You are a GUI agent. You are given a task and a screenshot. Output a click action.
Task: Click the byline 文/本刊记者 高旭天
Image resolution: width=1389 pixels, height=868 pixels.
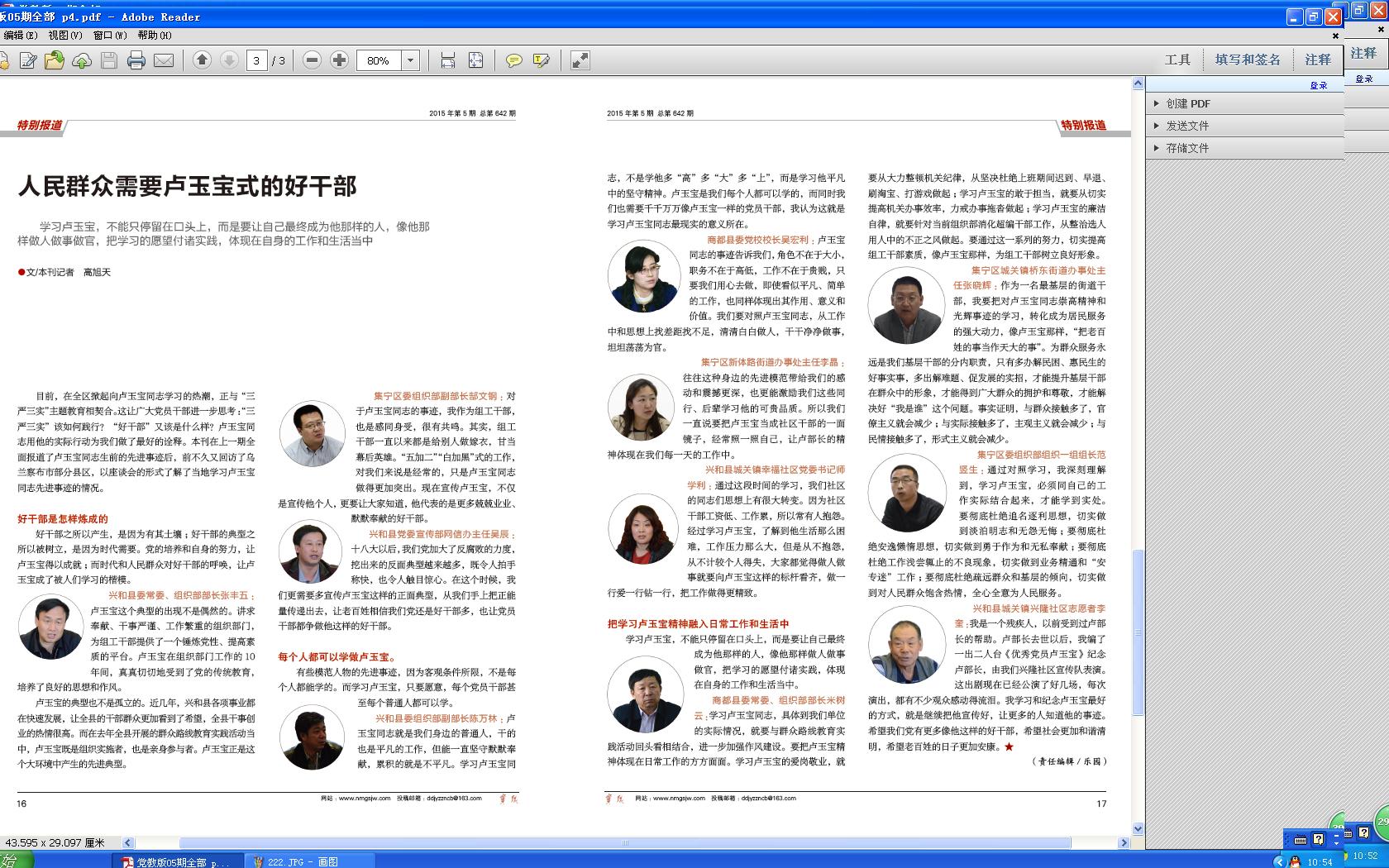(64, 272)
